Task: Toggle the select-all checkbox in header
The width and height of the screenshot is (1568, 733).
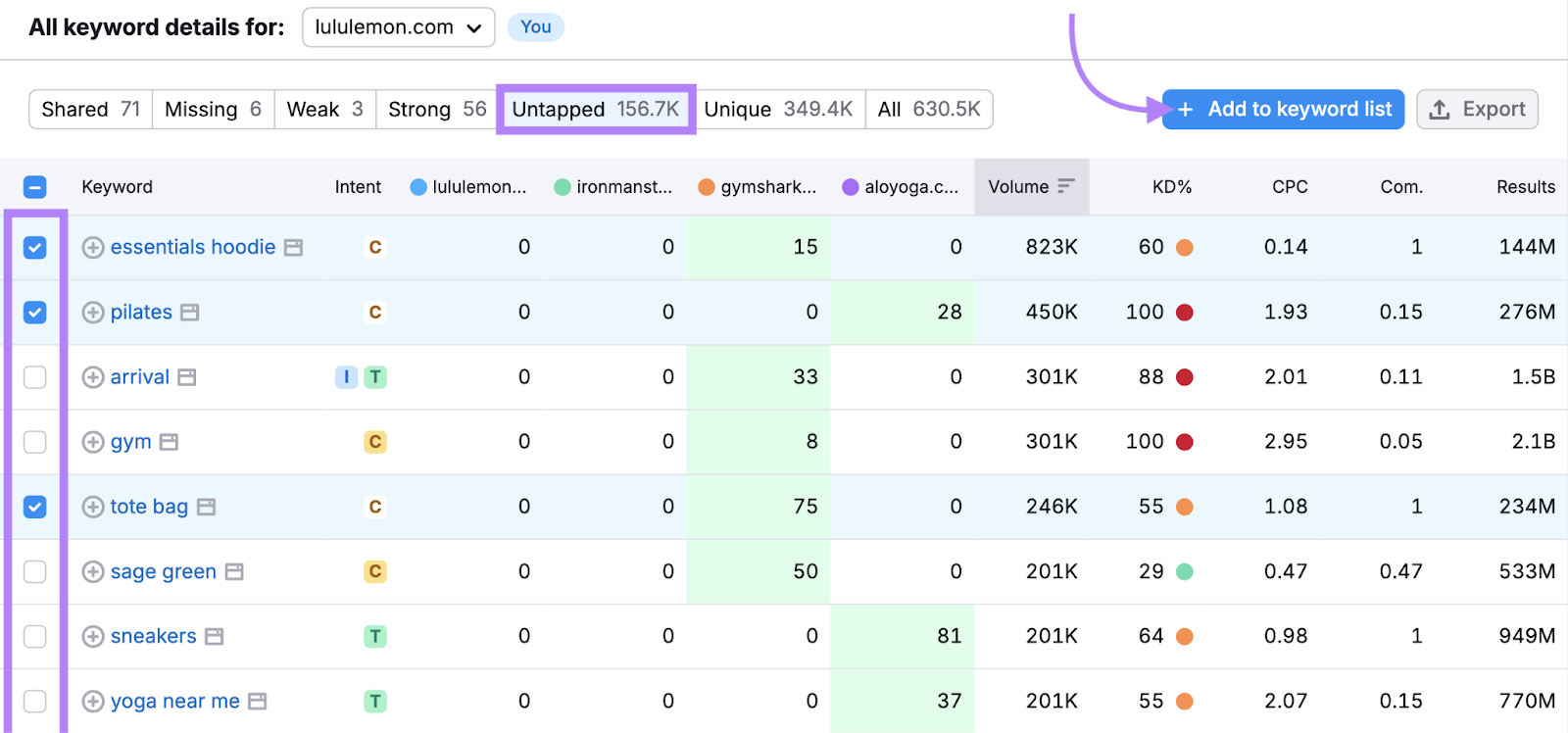Action: (35, 187)
